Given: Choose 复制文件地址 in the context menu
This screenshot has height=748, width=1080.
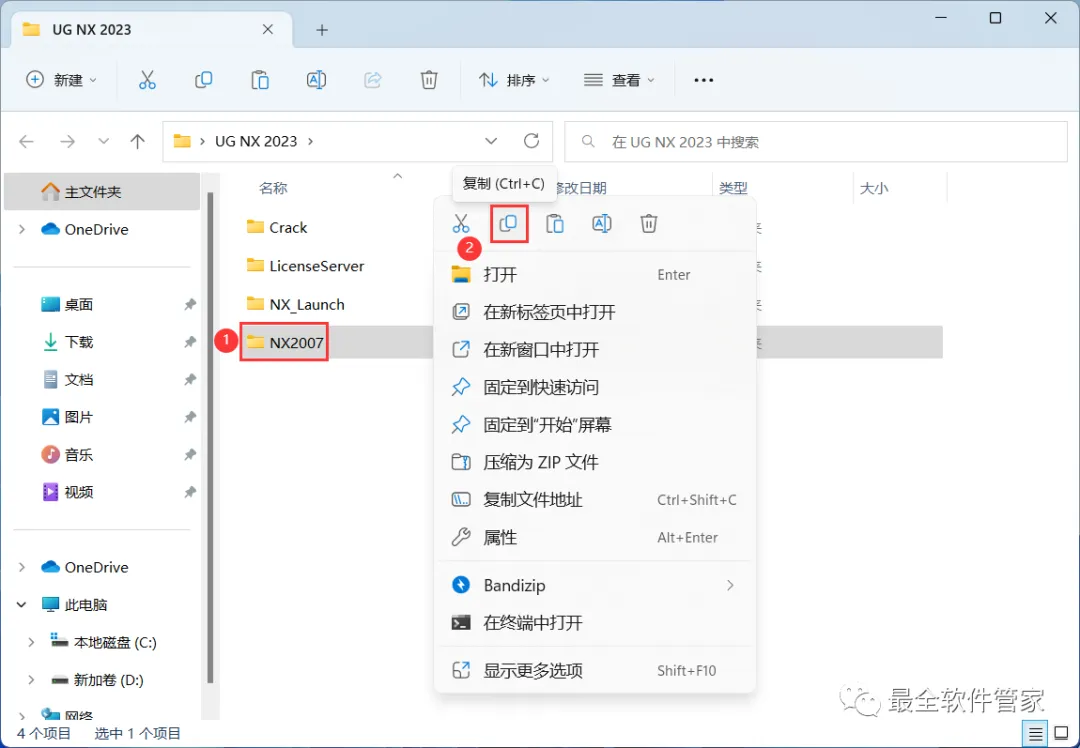Looking at the screenshot, I should 595,500.
